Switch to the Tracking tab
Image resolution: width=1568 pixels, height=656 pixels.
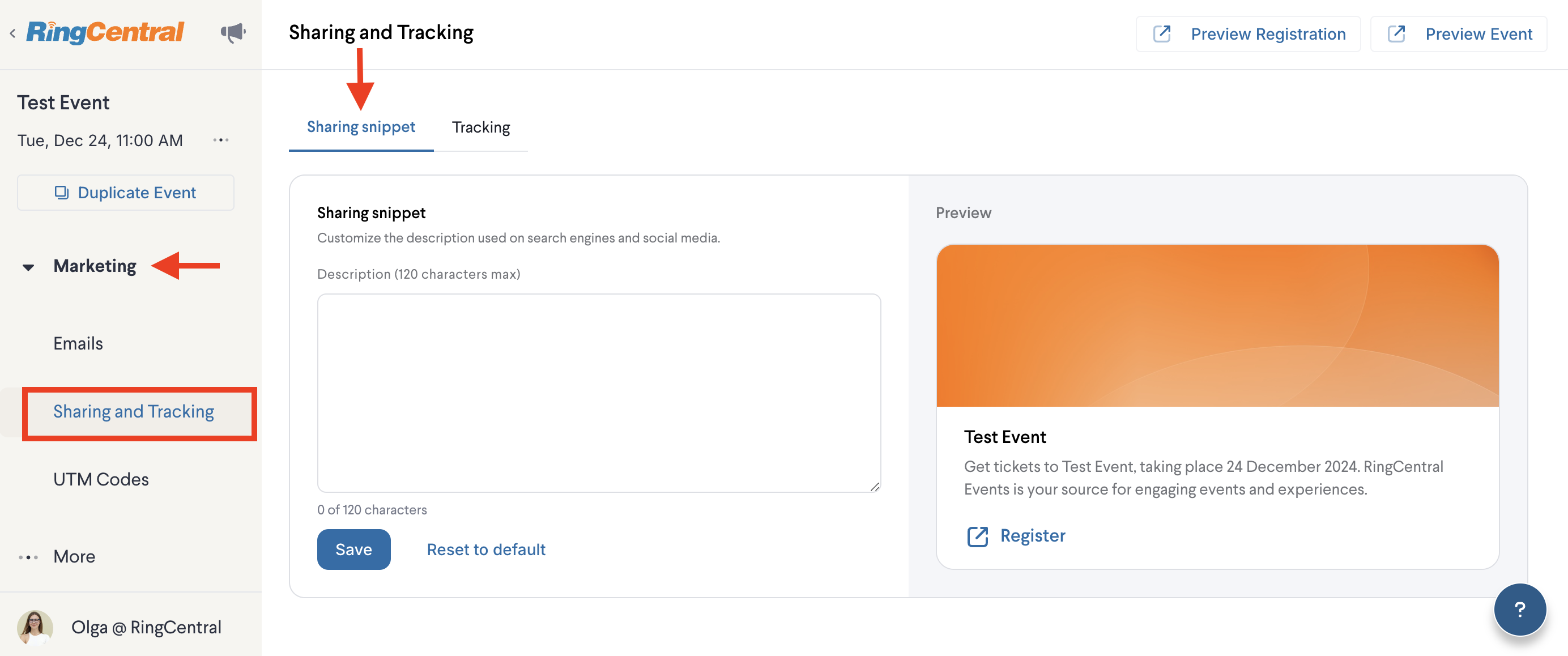click(481, 128)
